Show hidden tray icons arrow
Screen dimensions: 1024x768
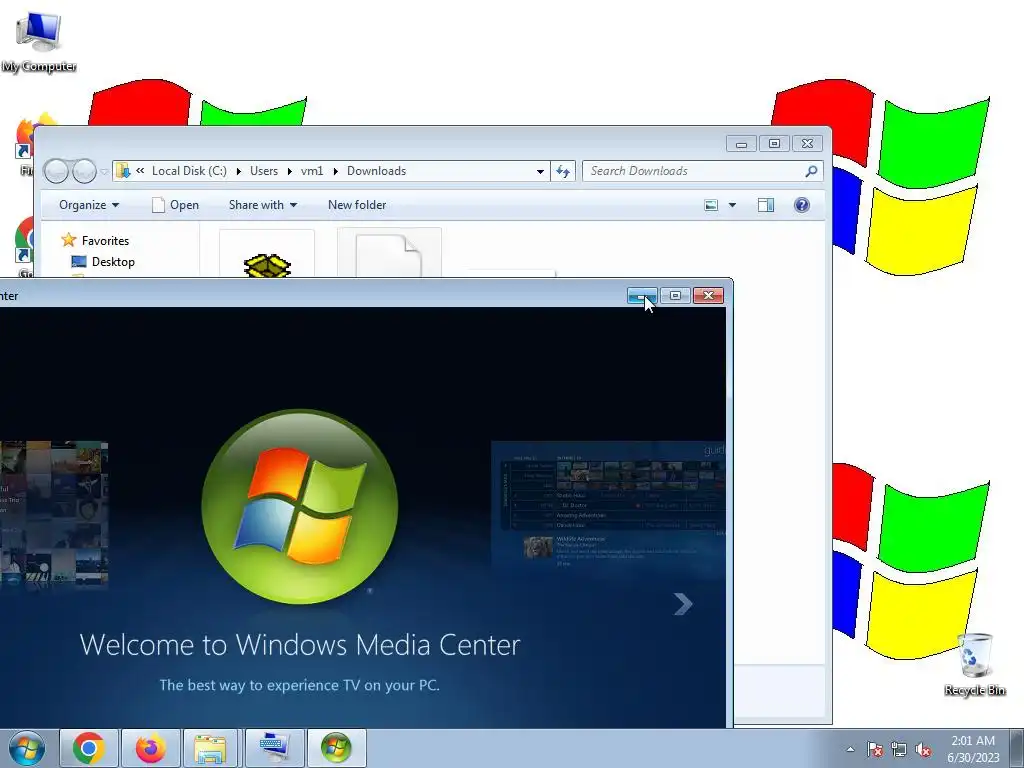click(x=850, y=749)
